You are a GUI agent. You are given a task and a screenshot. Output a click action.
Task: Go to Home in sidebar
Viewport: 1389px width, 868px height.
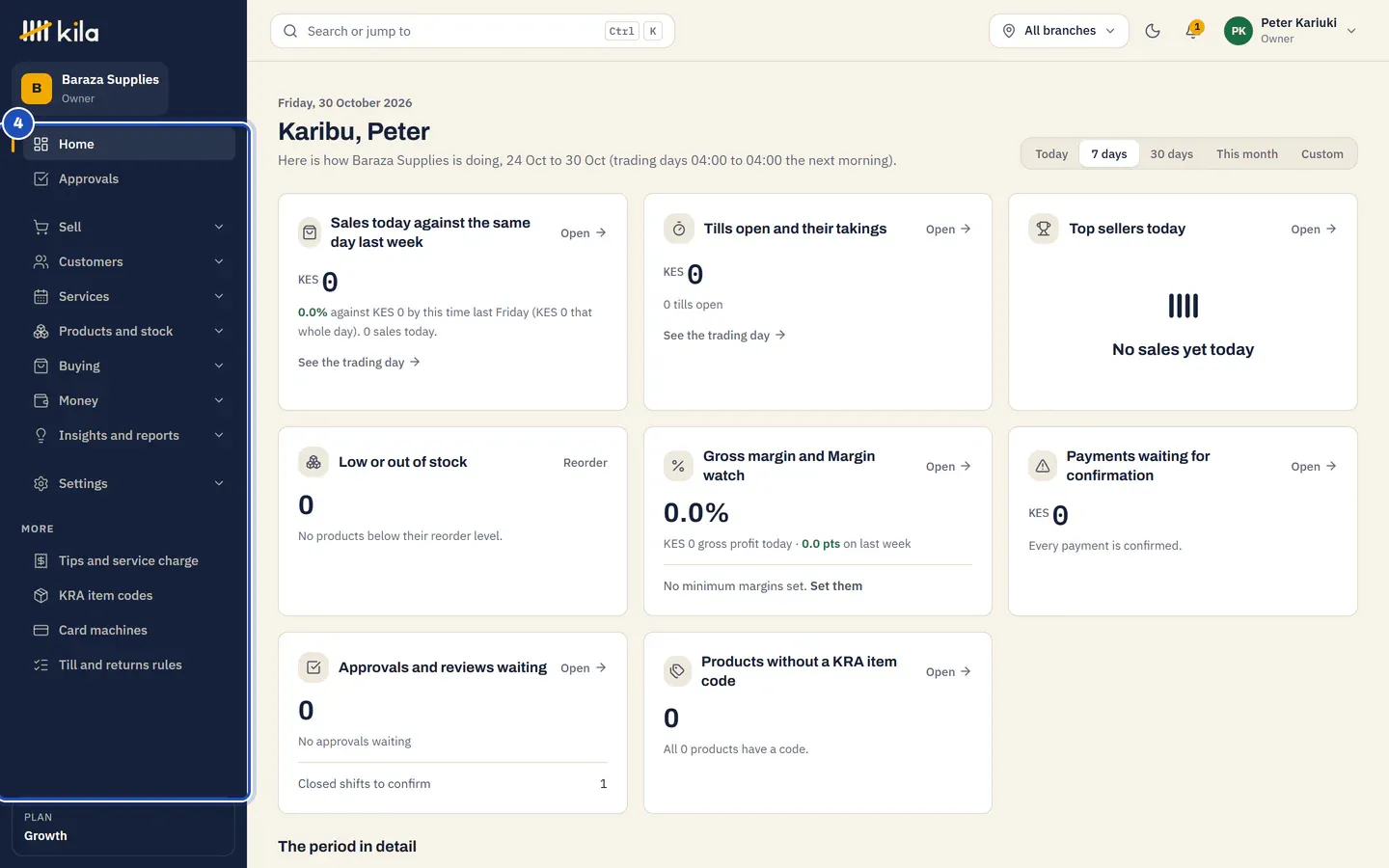point(129,144)
